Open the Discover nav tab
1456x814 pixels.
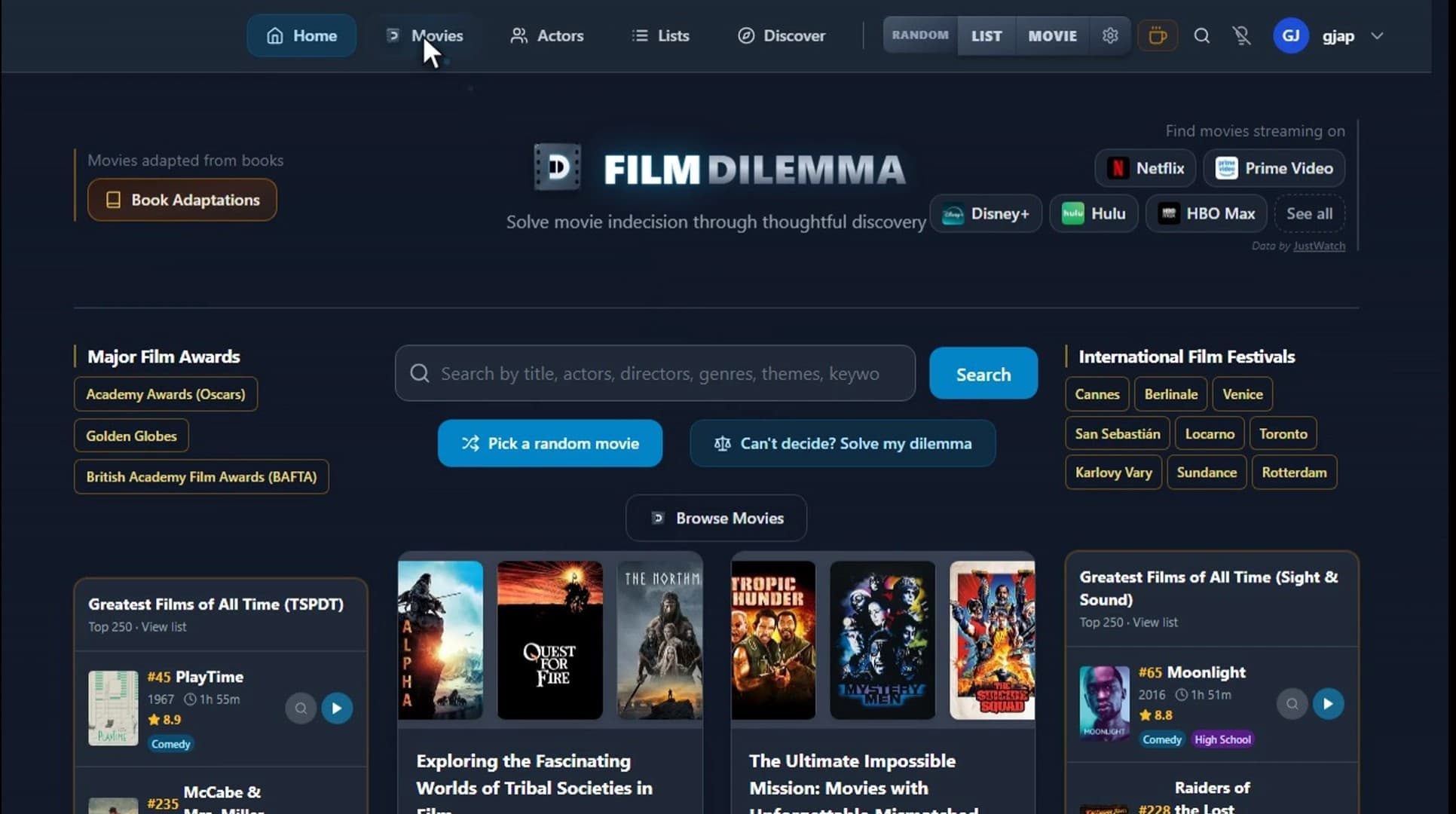click(782, 35)
